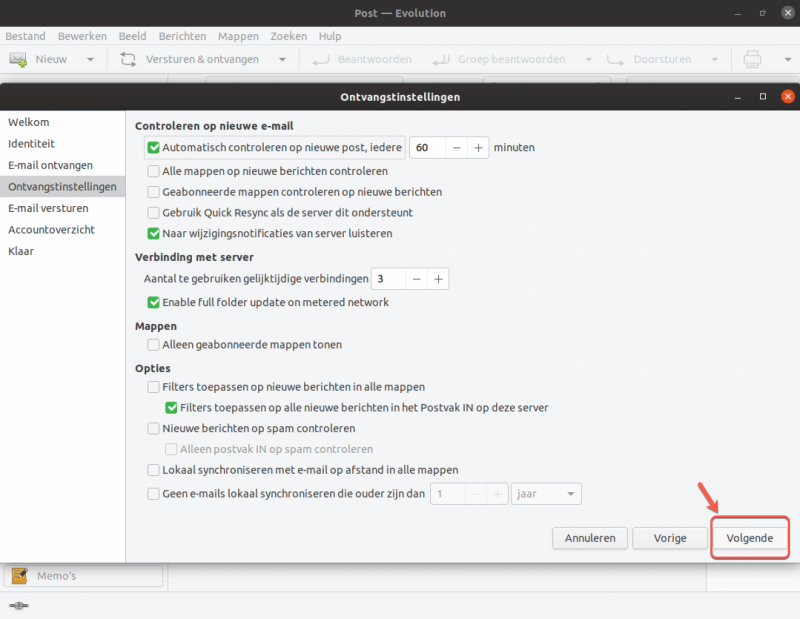Tick Nieuwe berichten op spam controleren
The height and width of the screenshot is (619, 800).
click(x=153, y=428)
